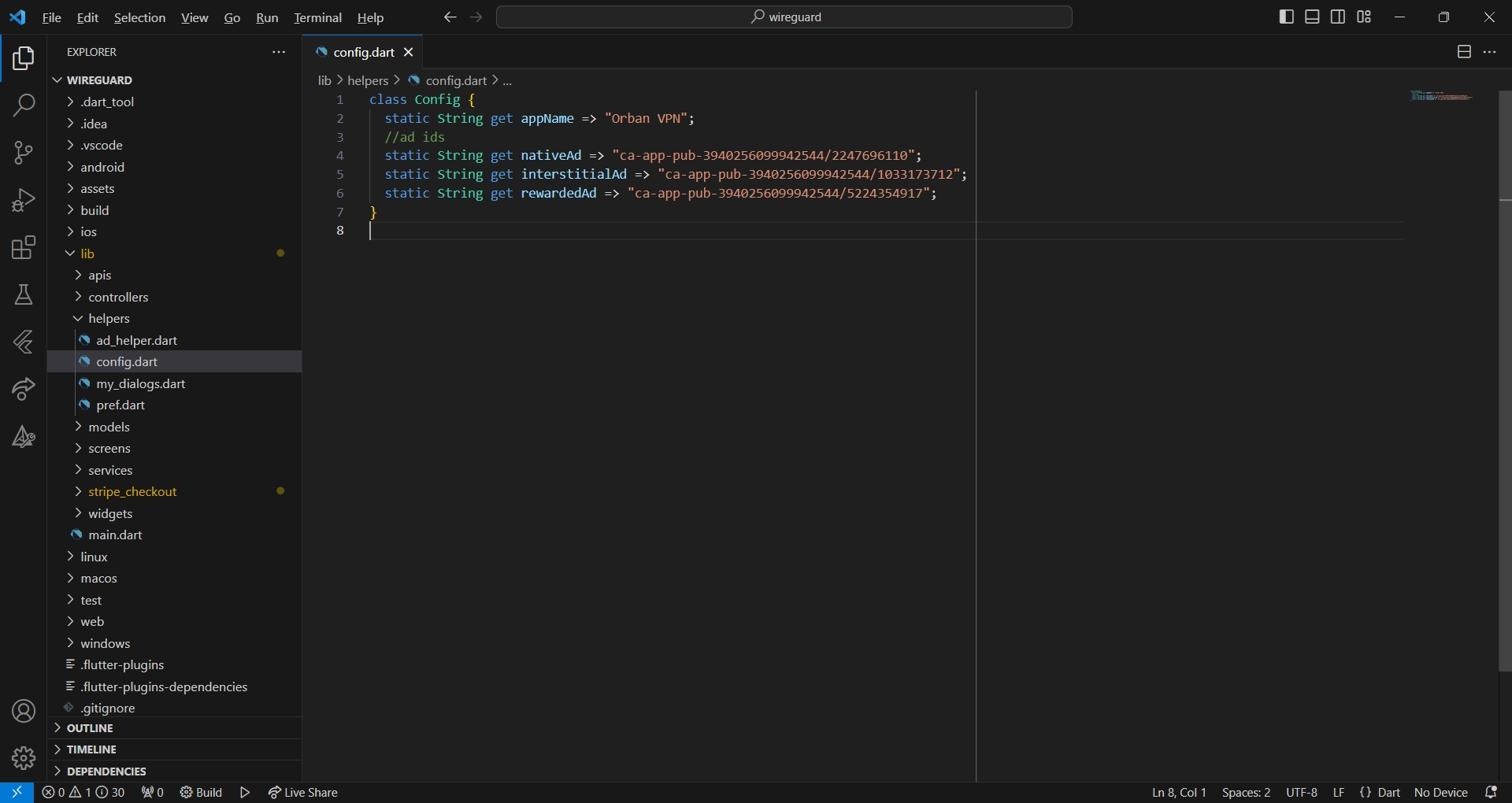Toggle the Primary Side Bar layout button
Screen dimensions: 1512x803
1287,17
